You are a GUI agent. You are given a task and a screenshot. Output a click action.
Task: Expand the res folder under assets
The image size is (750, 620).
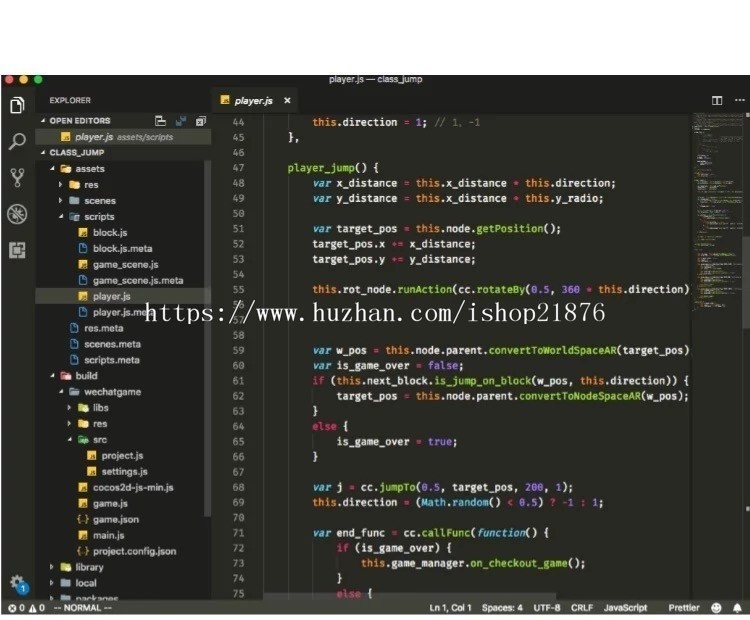[x=84, y=185]
